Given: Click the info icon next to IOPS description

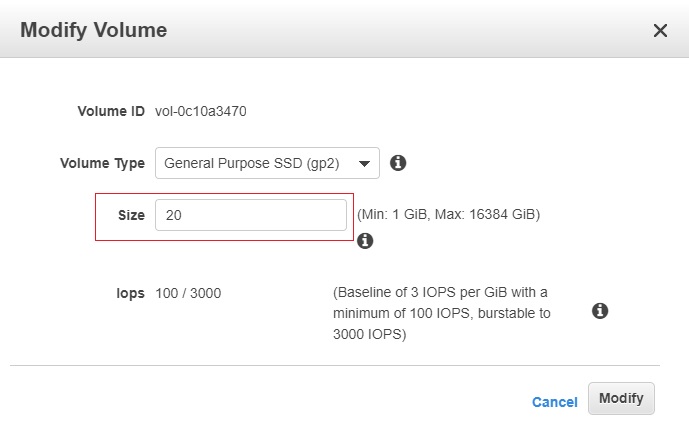Looking at the screenshot, I should pos(600,311).
